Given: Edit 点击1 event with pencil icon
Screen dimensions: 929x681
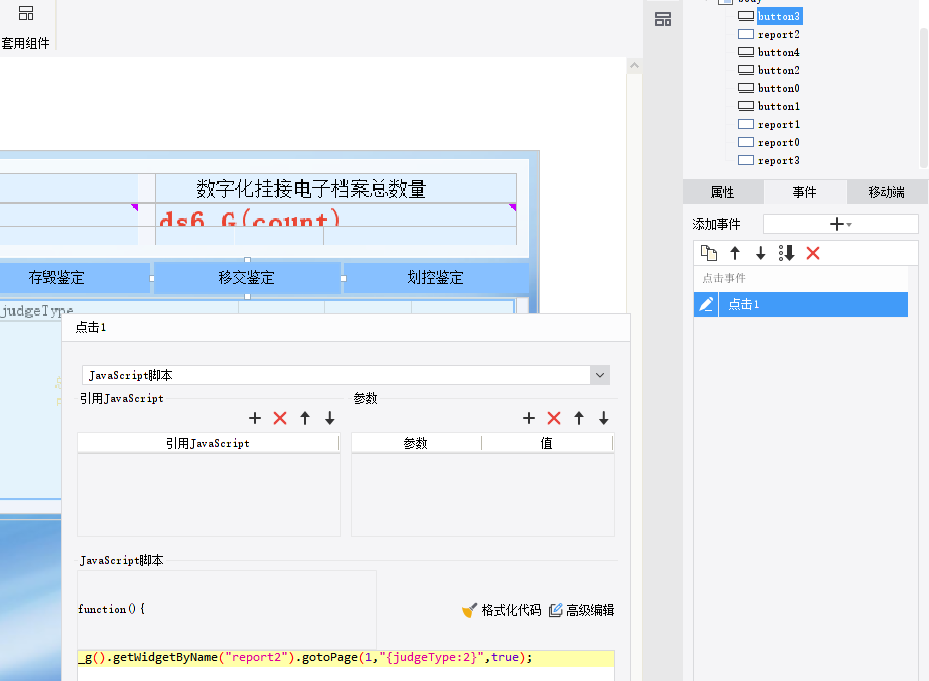Looking at the screenshot, I should tap(706, 304).
